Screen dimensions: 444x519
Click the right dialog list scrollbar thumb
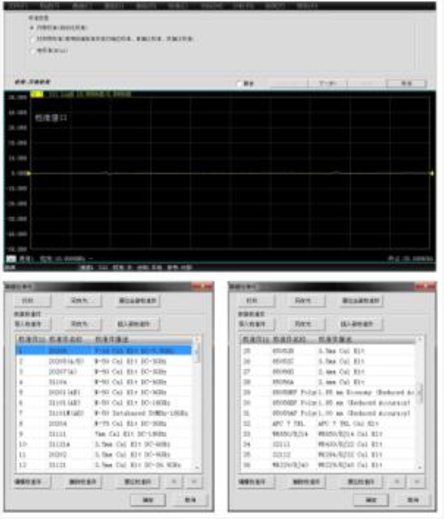coord(420,393)
